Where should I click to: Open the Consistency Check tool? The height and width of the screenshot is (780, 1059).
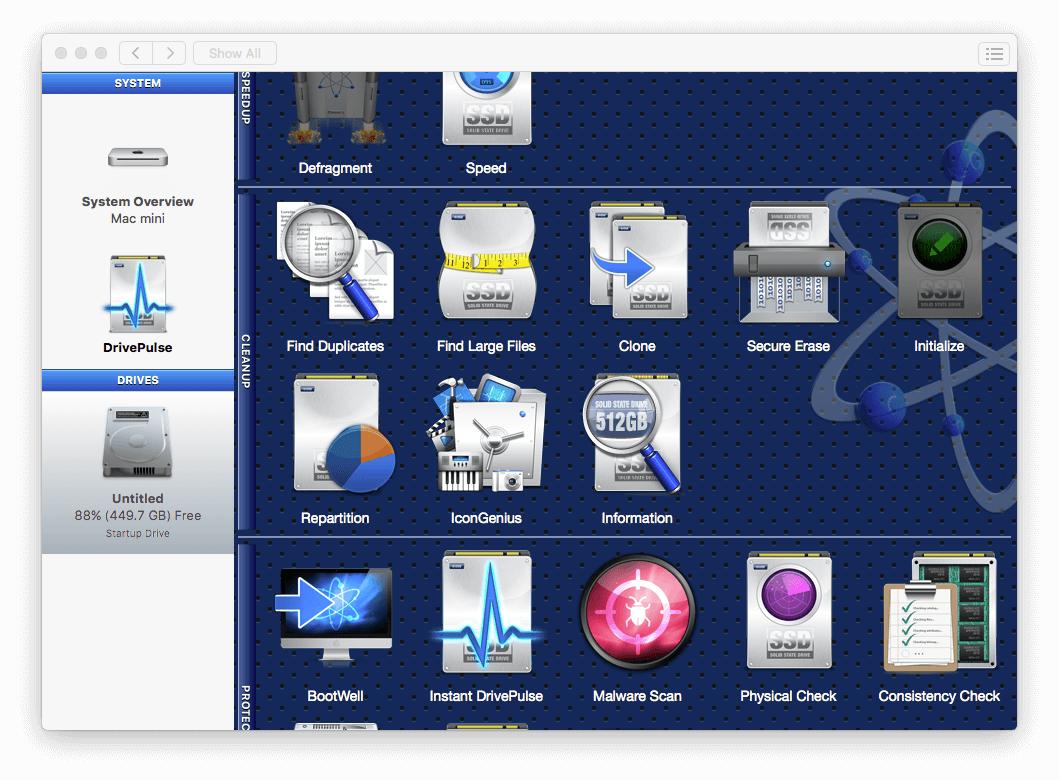(938, 611)
